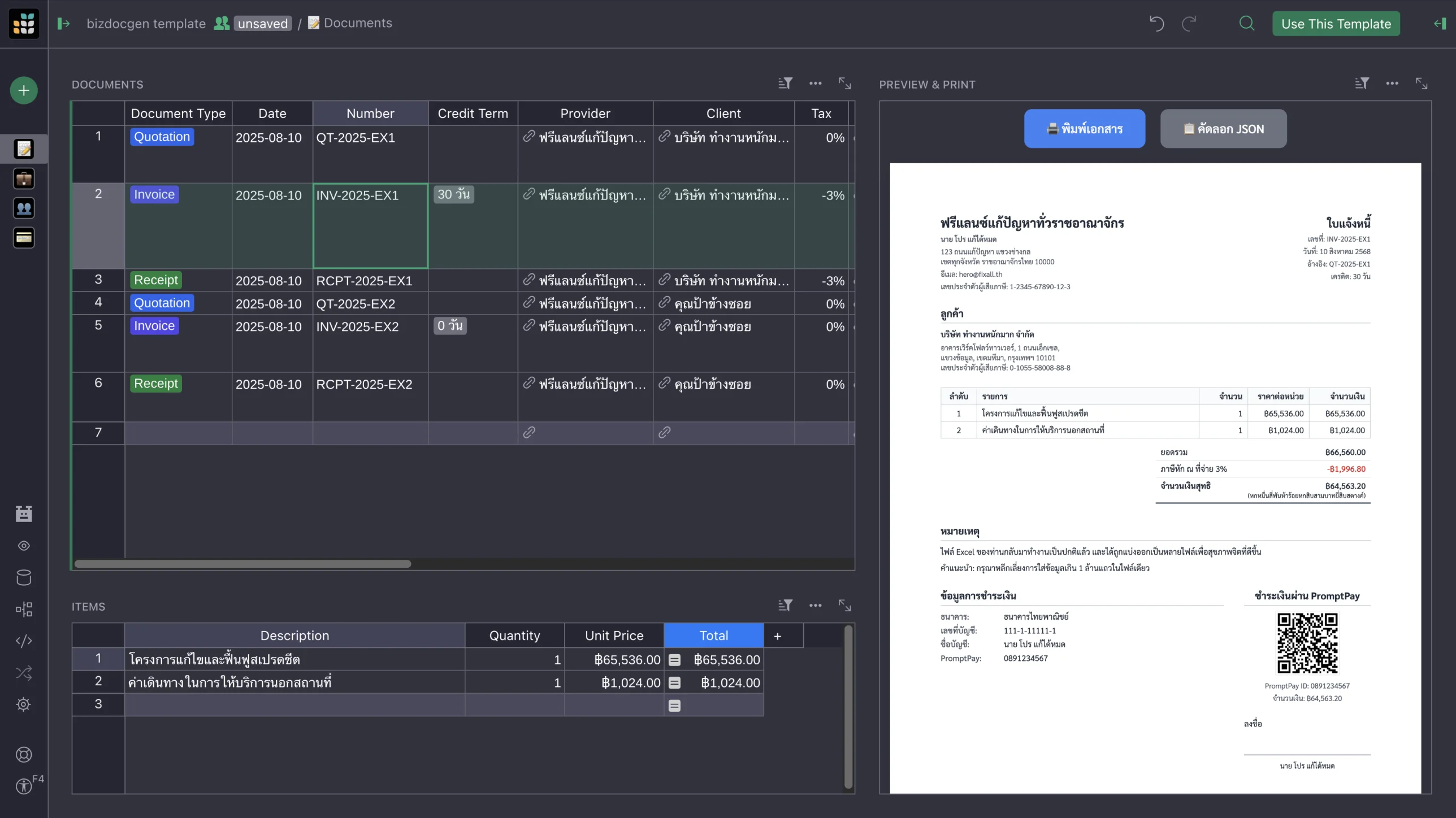The image size is (1456, 818).
Task: Open search using the magnifier icon
Action: point(1246,23)
